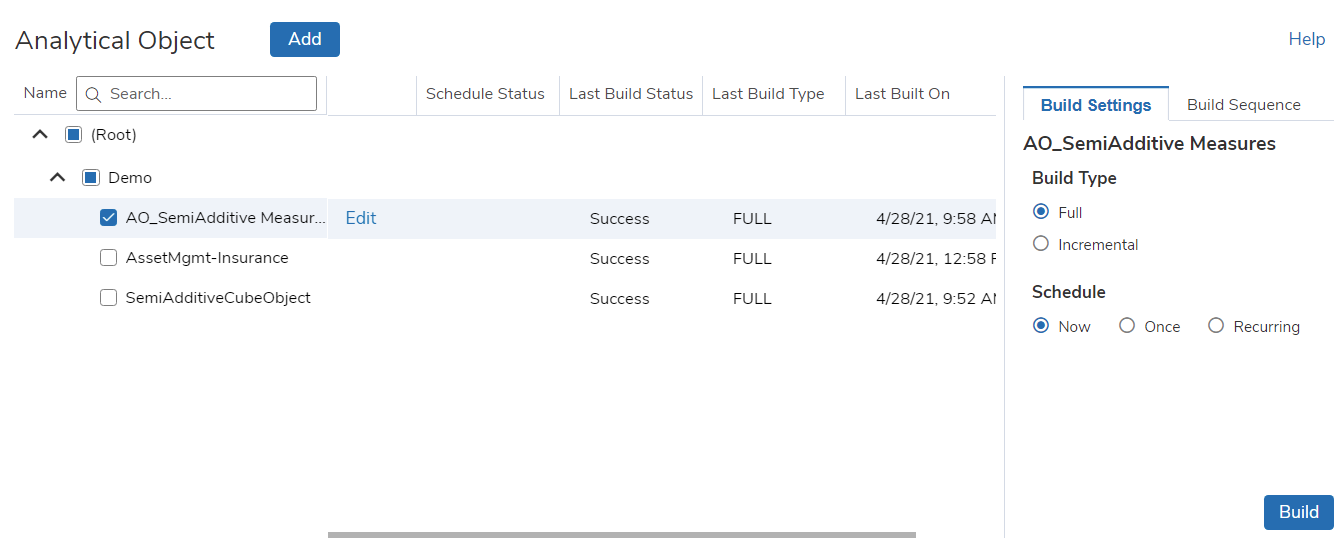Click the Add button

point(305,39)
